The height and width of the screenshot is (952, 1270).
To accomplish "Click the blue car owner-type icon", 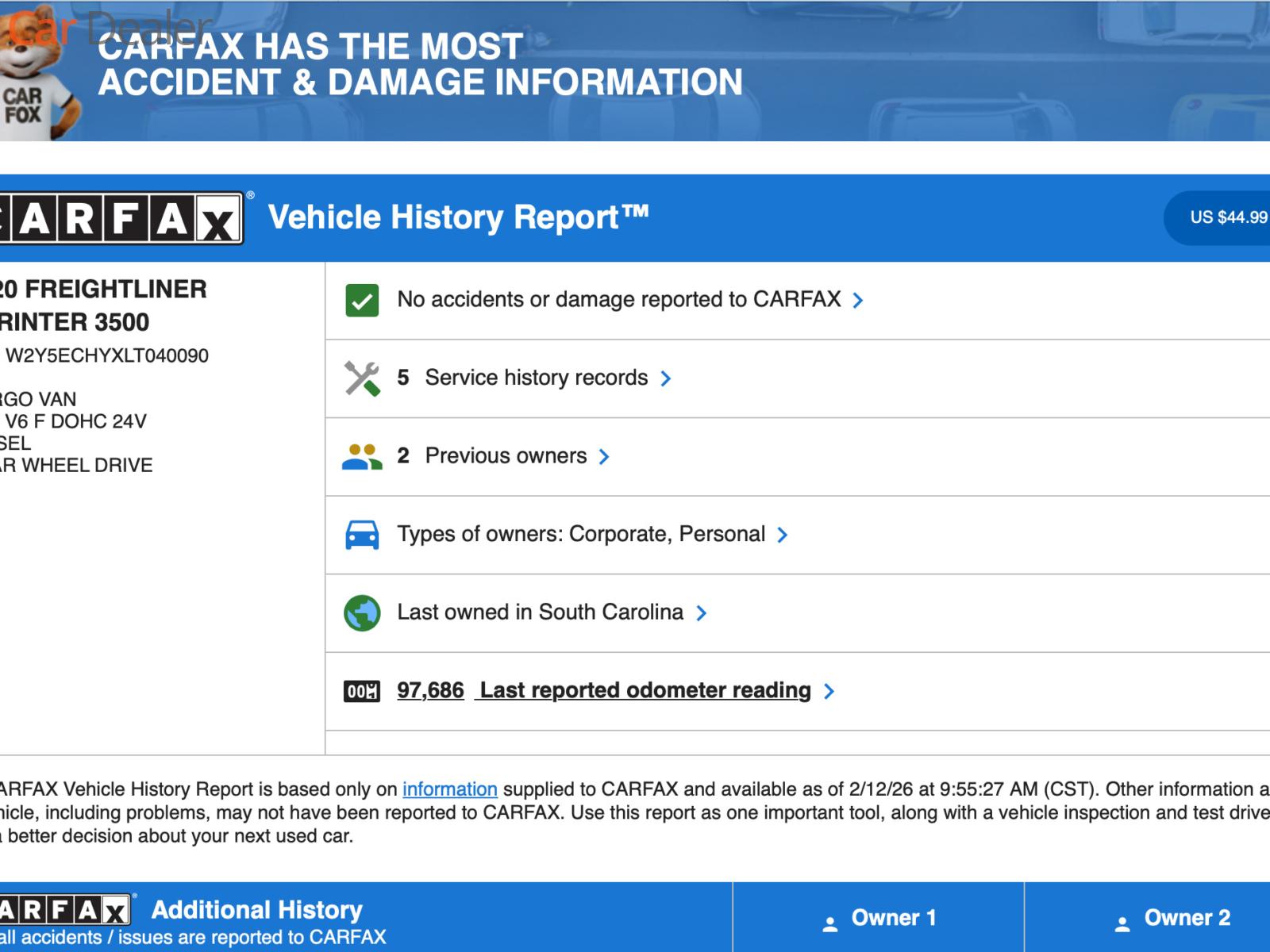I will (x=362, y=535).
